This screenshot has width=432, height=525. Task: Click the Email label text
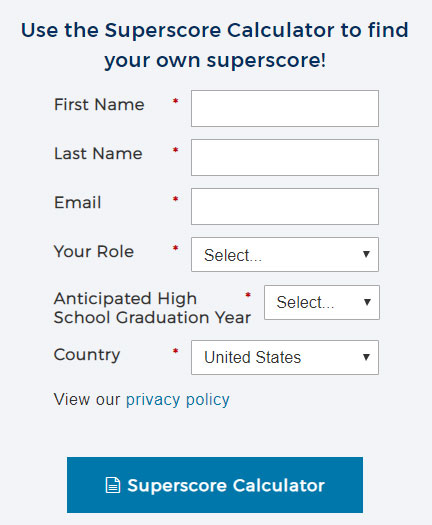[x=78, y=203]
